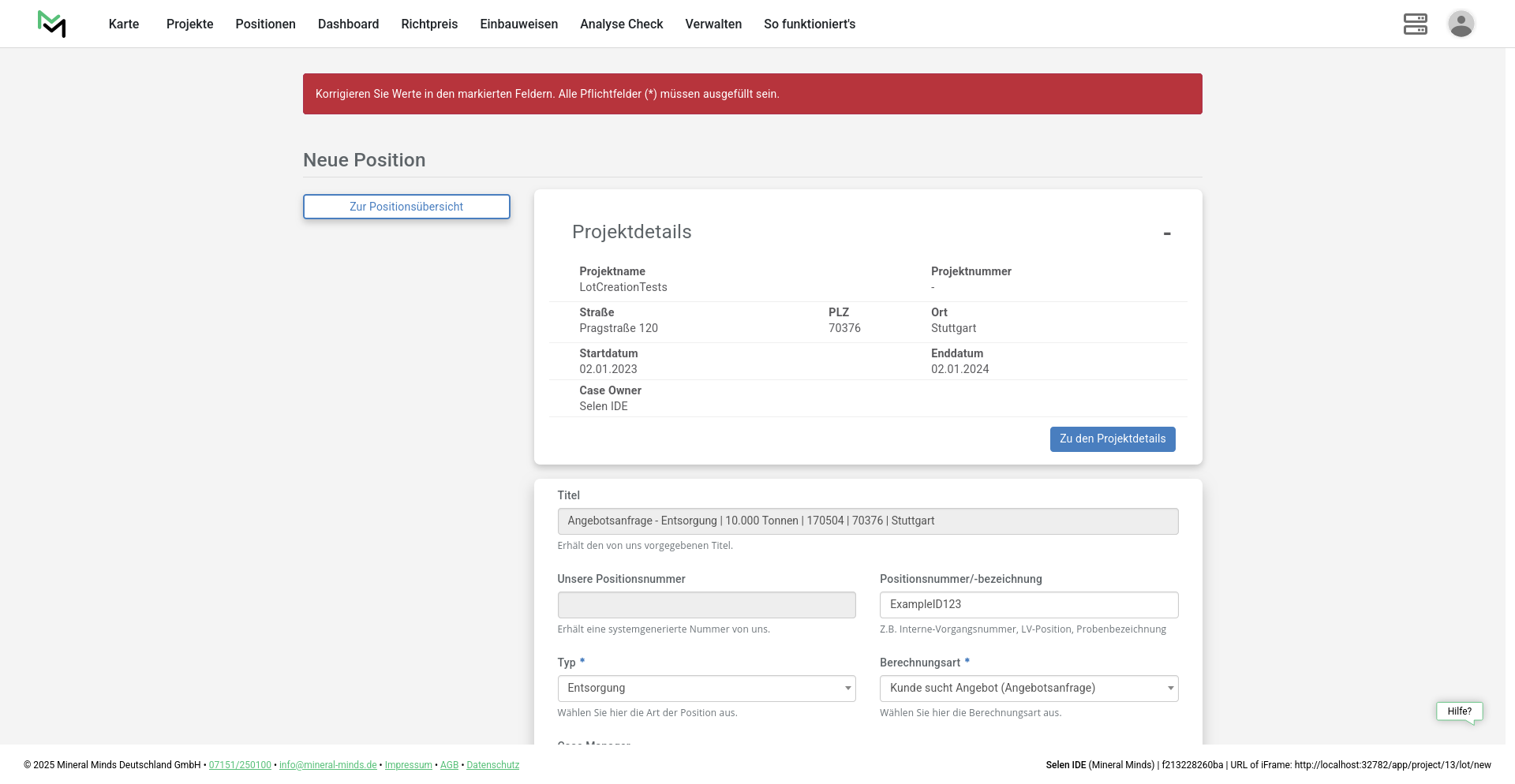Navigate to Positionen in top navigation
The width and height of the screenshot is (1515, 784).
(x=265, y=24)
